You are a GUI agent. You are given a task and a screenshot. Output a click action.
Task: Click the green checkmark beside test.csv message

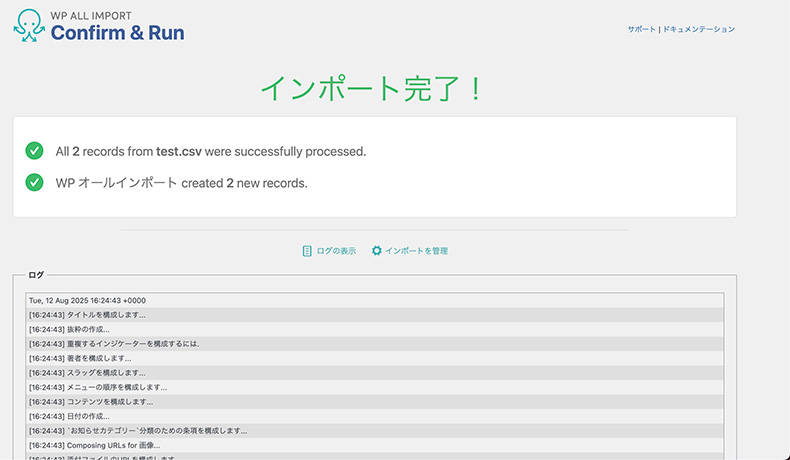[34, 151]
